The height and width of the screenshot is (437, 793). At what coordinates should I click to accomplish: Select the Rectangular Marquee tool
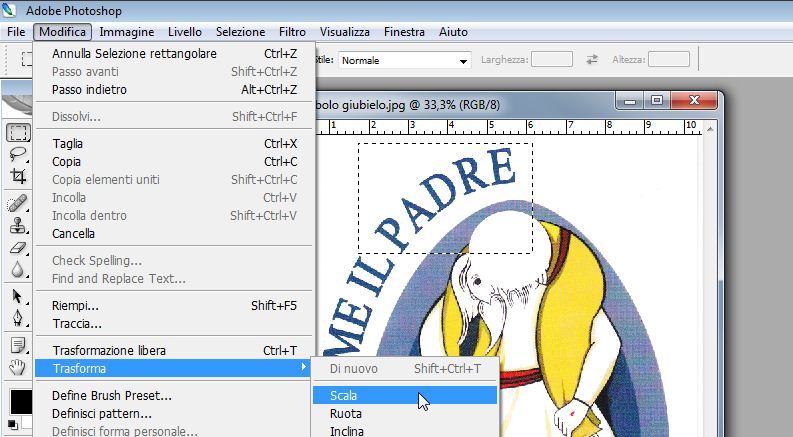[18, 133]
